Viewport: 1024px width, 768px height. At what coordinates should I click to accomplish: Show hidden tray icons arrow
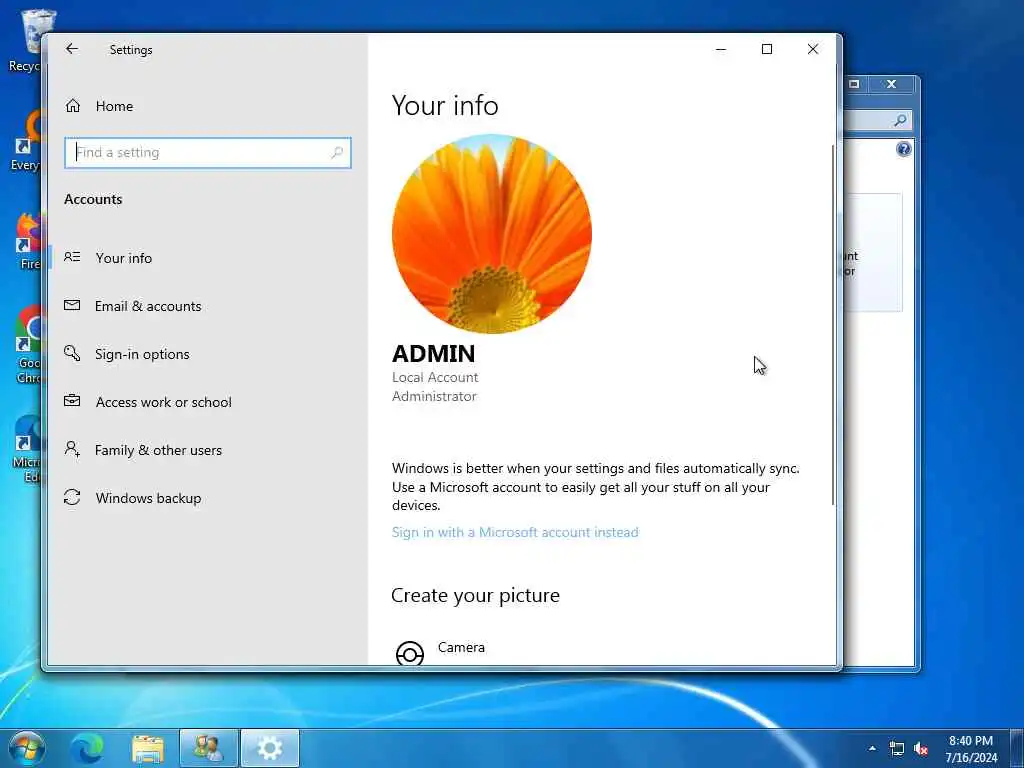872,748
